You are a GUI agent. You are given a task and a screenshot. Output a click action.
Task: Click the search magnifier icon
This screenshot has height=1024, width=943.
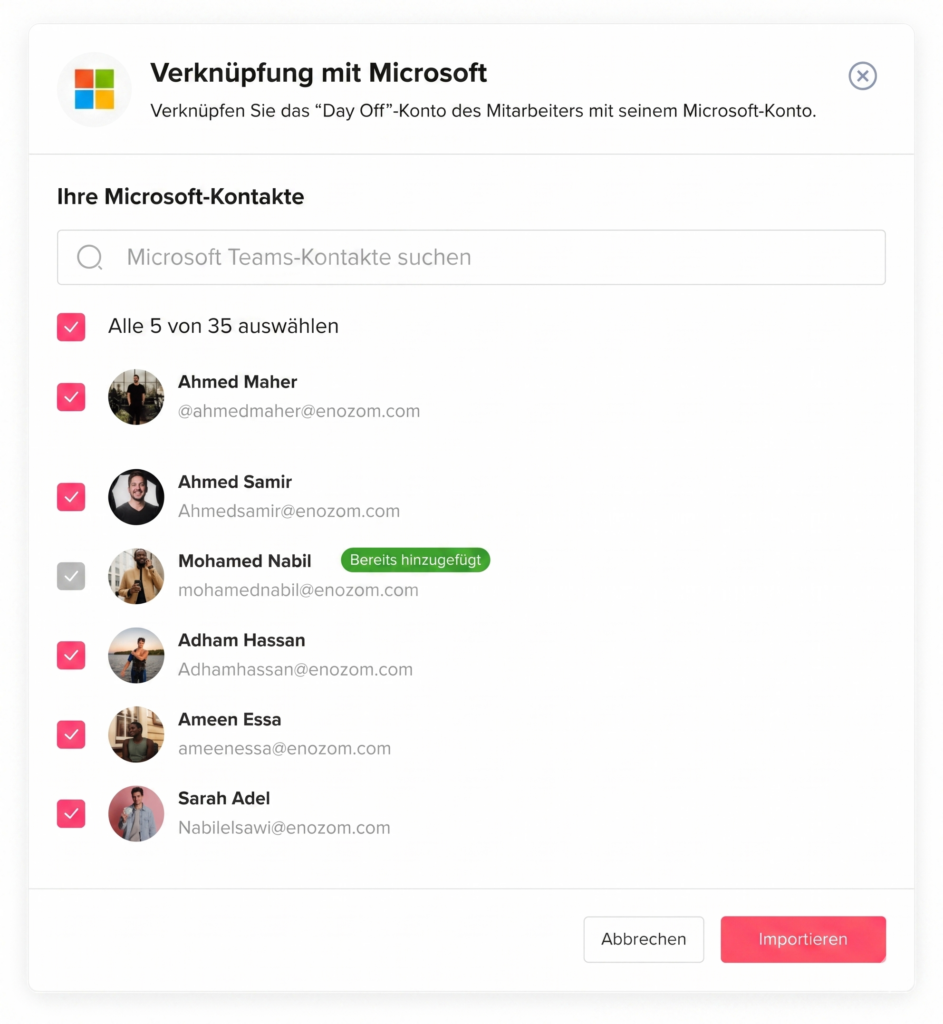point(90,257)
